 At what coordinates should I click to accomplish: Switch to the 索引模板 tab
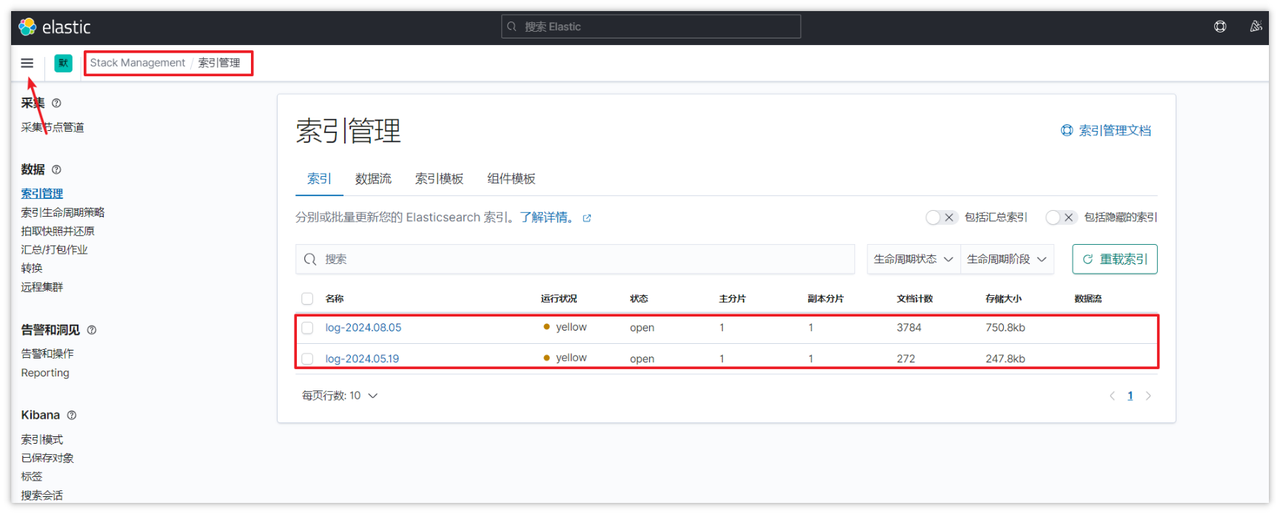click(439, 179)
